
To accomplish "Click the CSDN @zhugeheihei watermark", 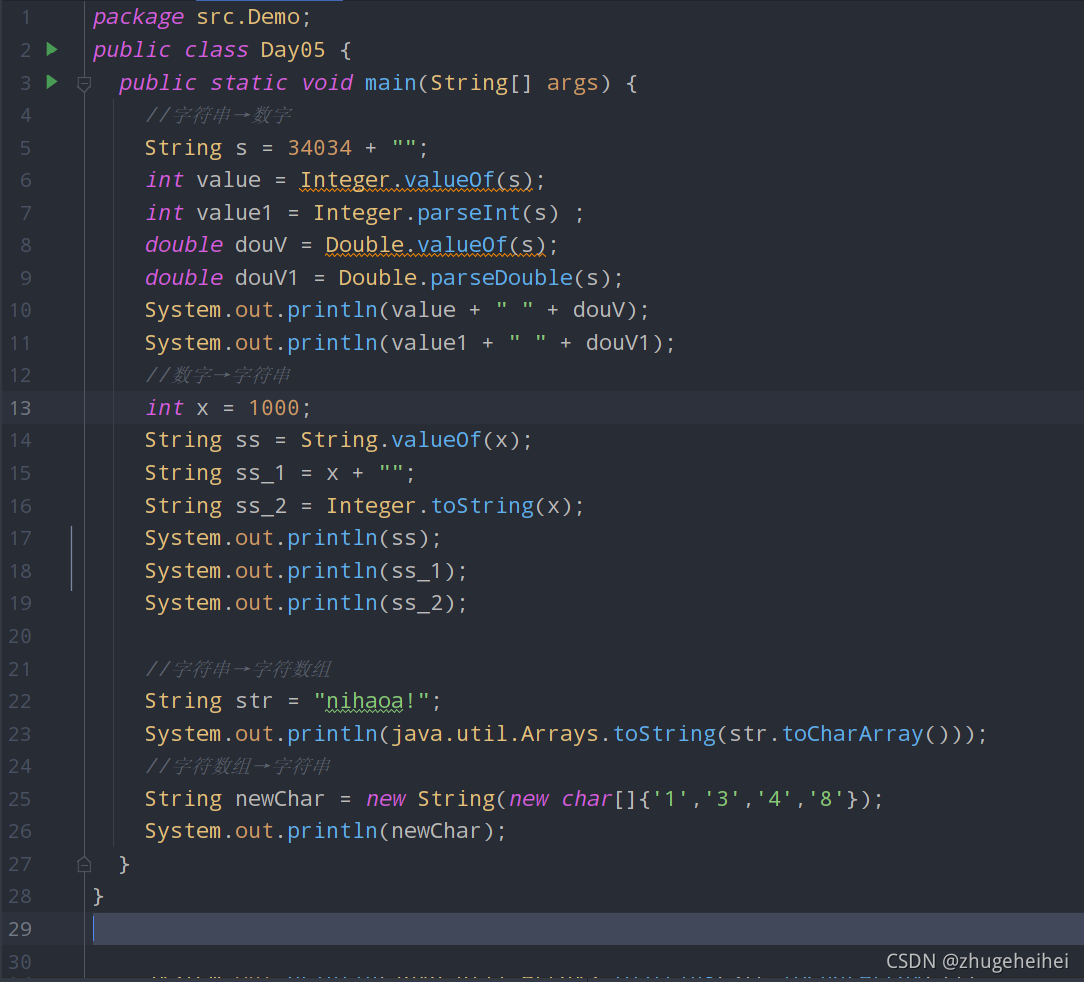I will click(x=977, y=961).
